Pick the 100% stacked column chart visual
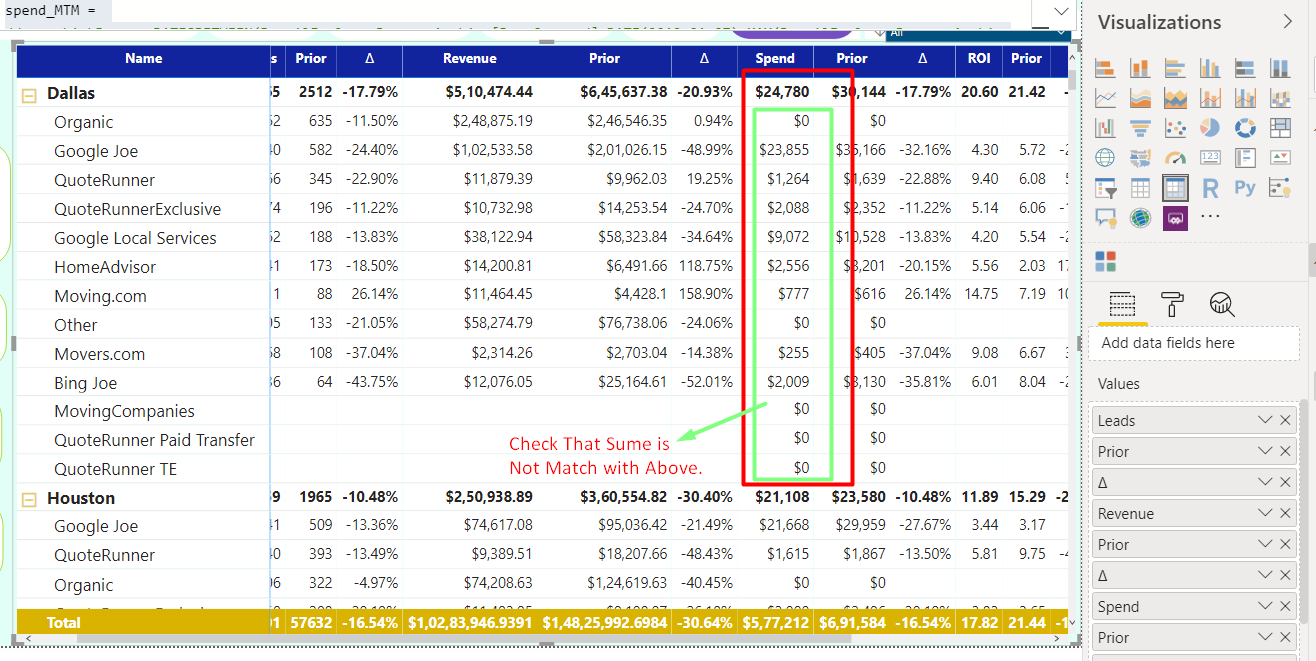The width and height of the screenshot is (1316, 661). point(1280,68)
